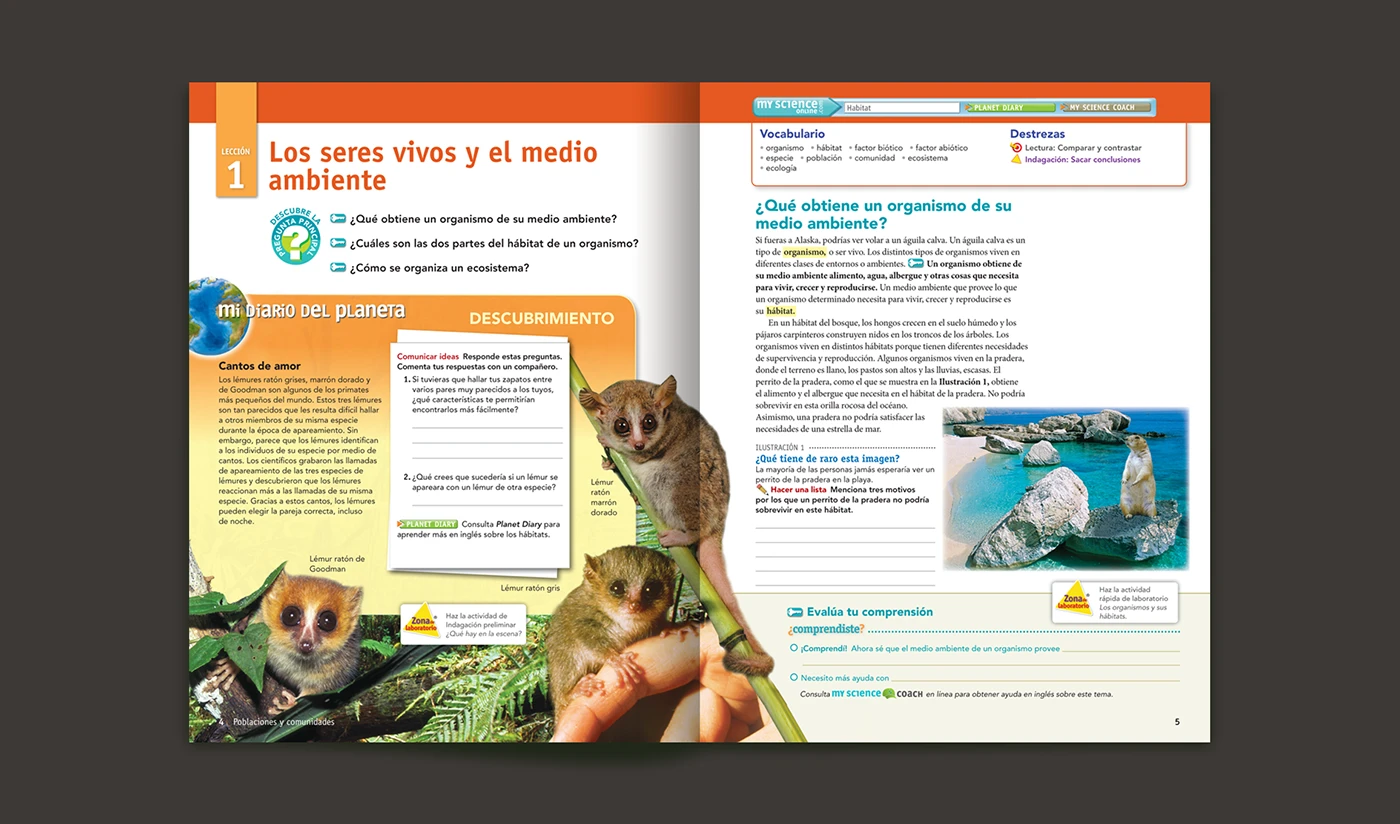The width and height of the screenshot is (1400, 824).
Task: Click the target icon beside "Lectura: Comparar y contrastar"
Action: pos(1016,147)
